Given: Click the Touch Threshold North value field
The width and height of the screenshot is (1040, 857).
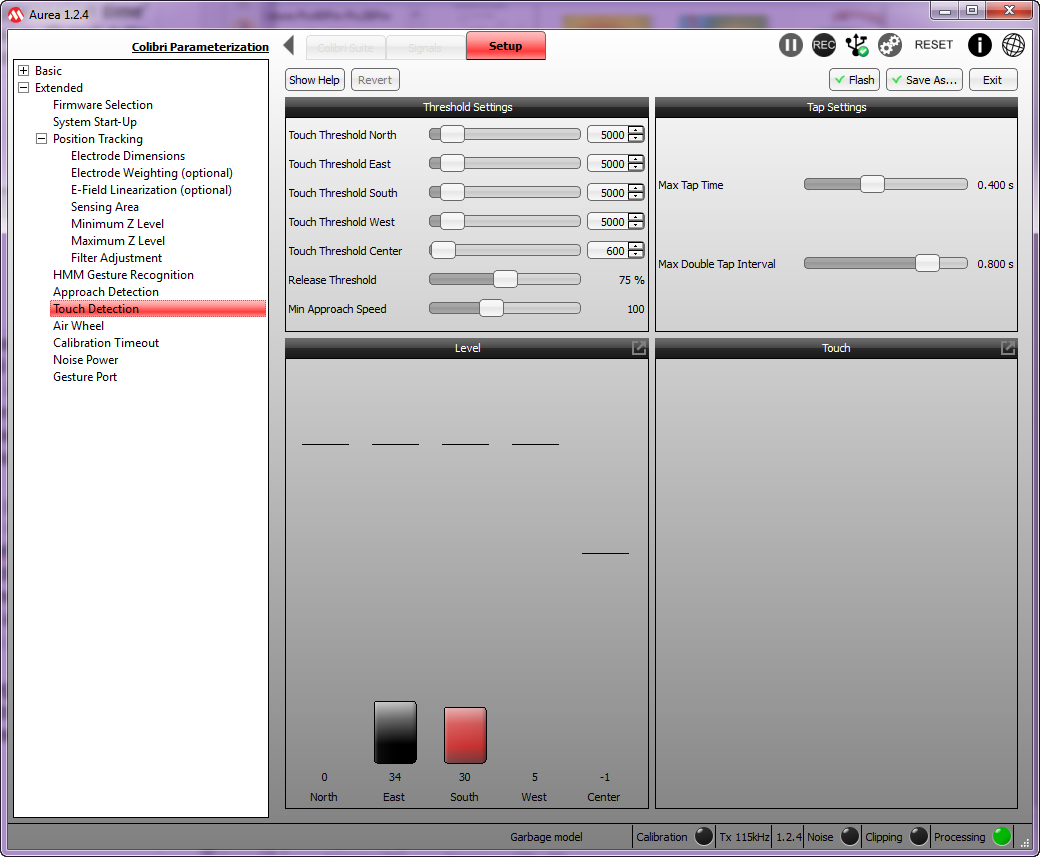Looking at the screenshot, I should pos(607,135).
